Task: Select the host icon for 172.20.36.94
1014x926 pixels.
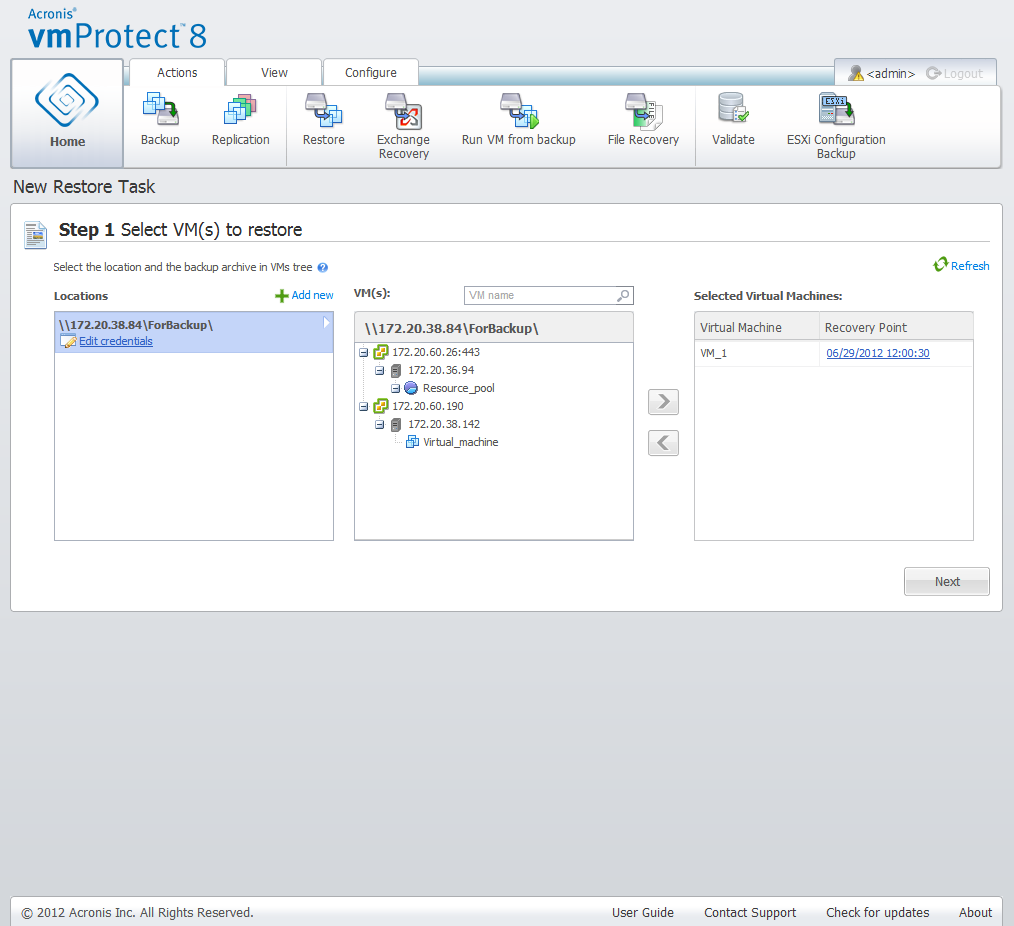Action: coord(396,371)
